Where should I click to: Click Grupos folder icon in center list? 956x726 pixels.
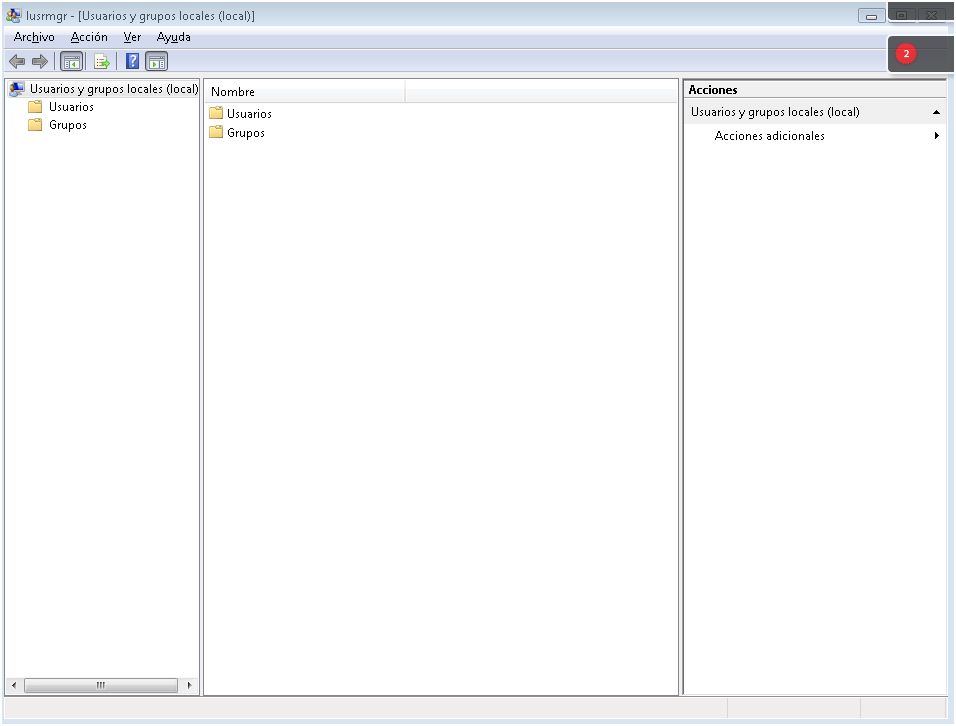click(216, 133)
